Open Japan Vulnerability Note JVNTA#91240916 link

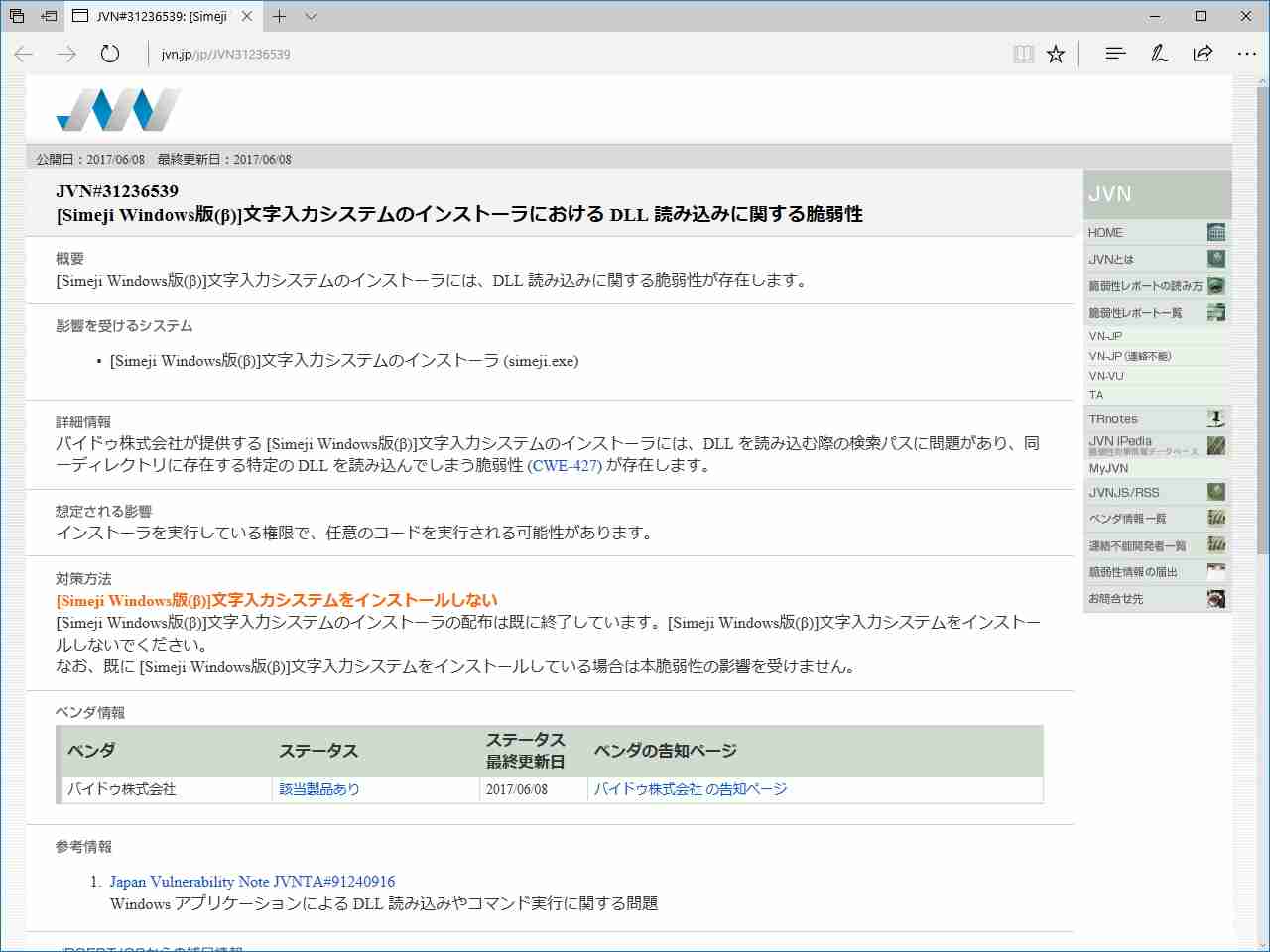pos(252,882)
